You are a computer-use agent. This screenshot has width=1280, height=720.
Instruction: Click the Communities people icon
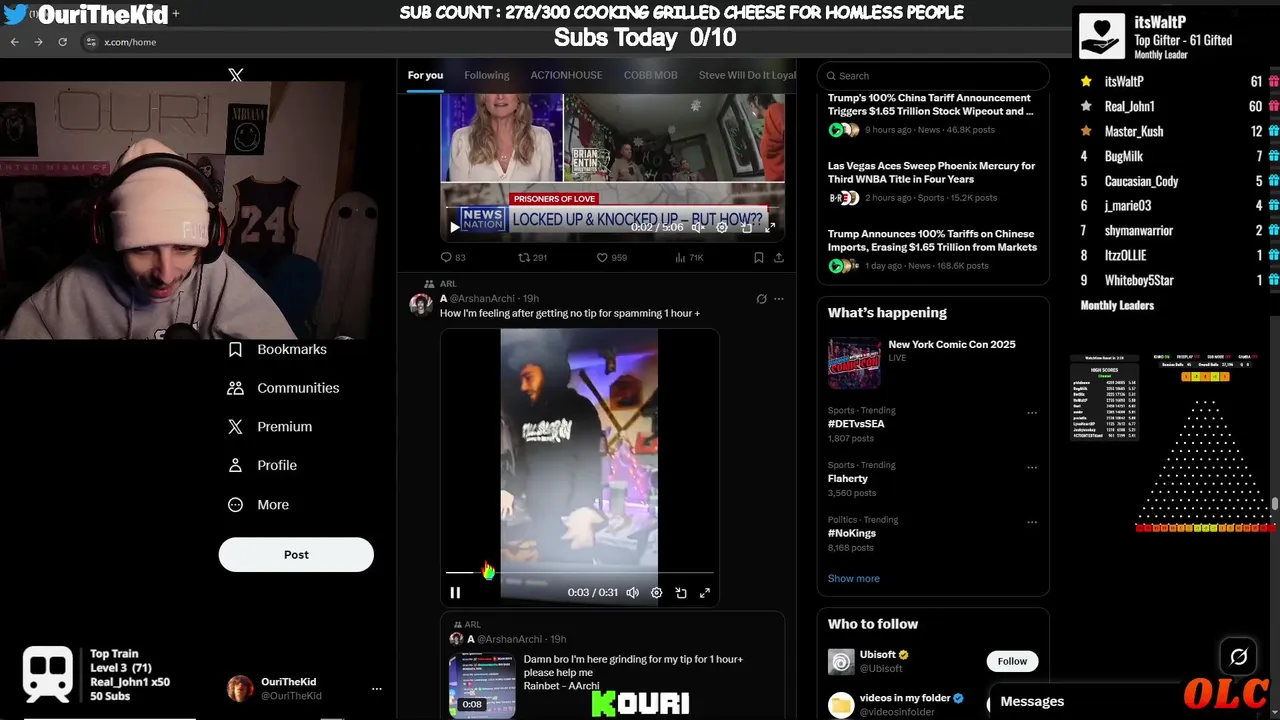tap(235, 388)
